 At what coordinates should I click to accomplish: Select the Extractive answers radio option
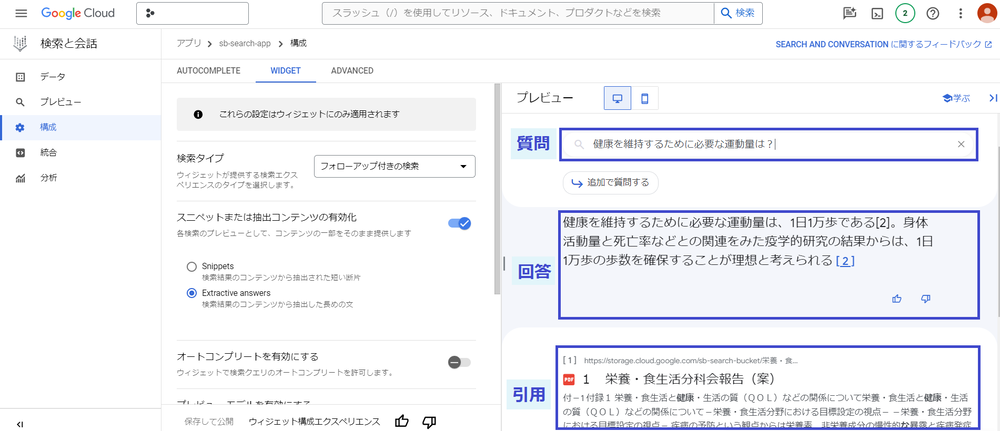(192, 292)
